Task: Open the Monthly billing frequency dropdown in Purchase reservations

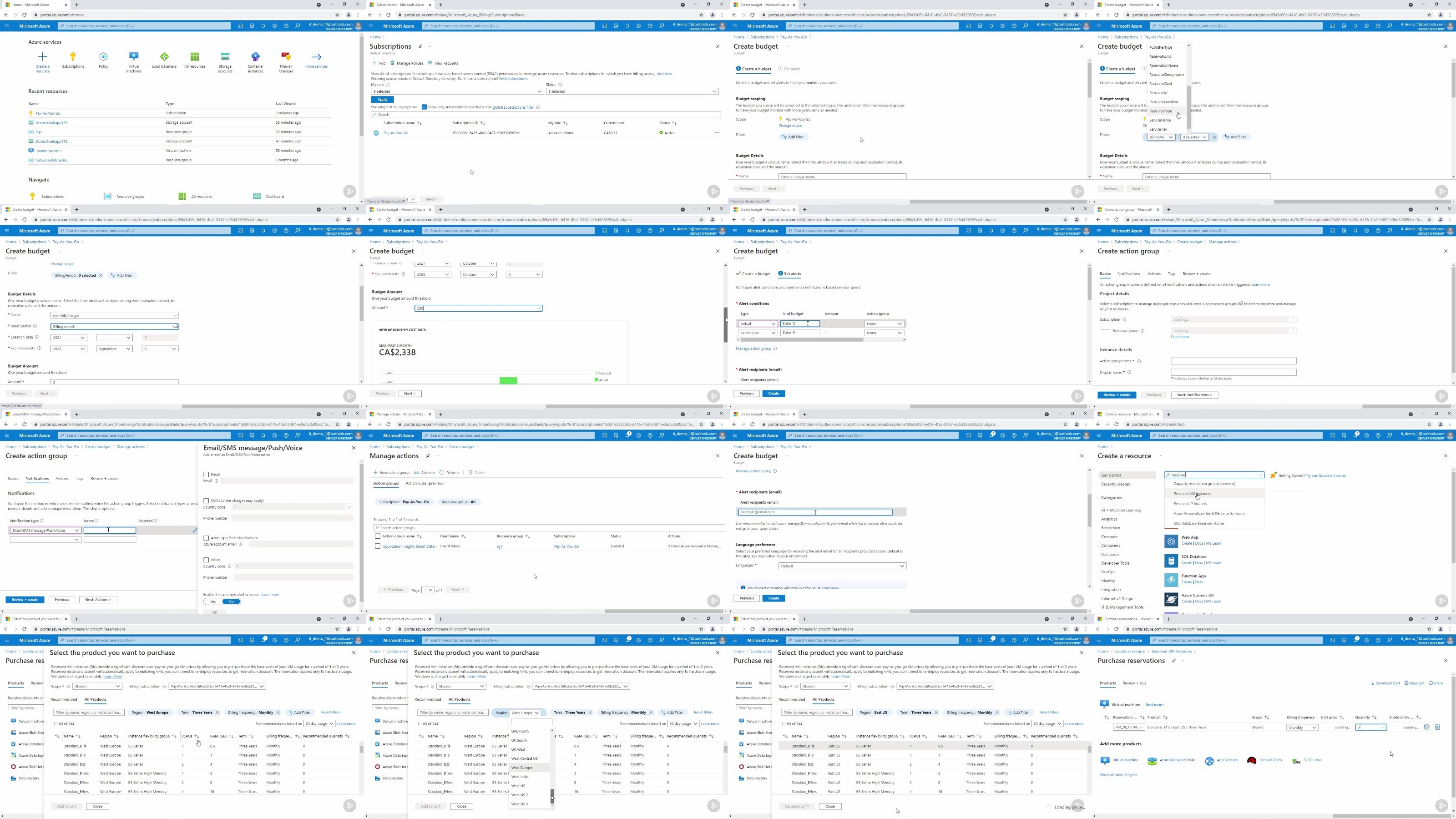Action: click(x=1302, y=728)
